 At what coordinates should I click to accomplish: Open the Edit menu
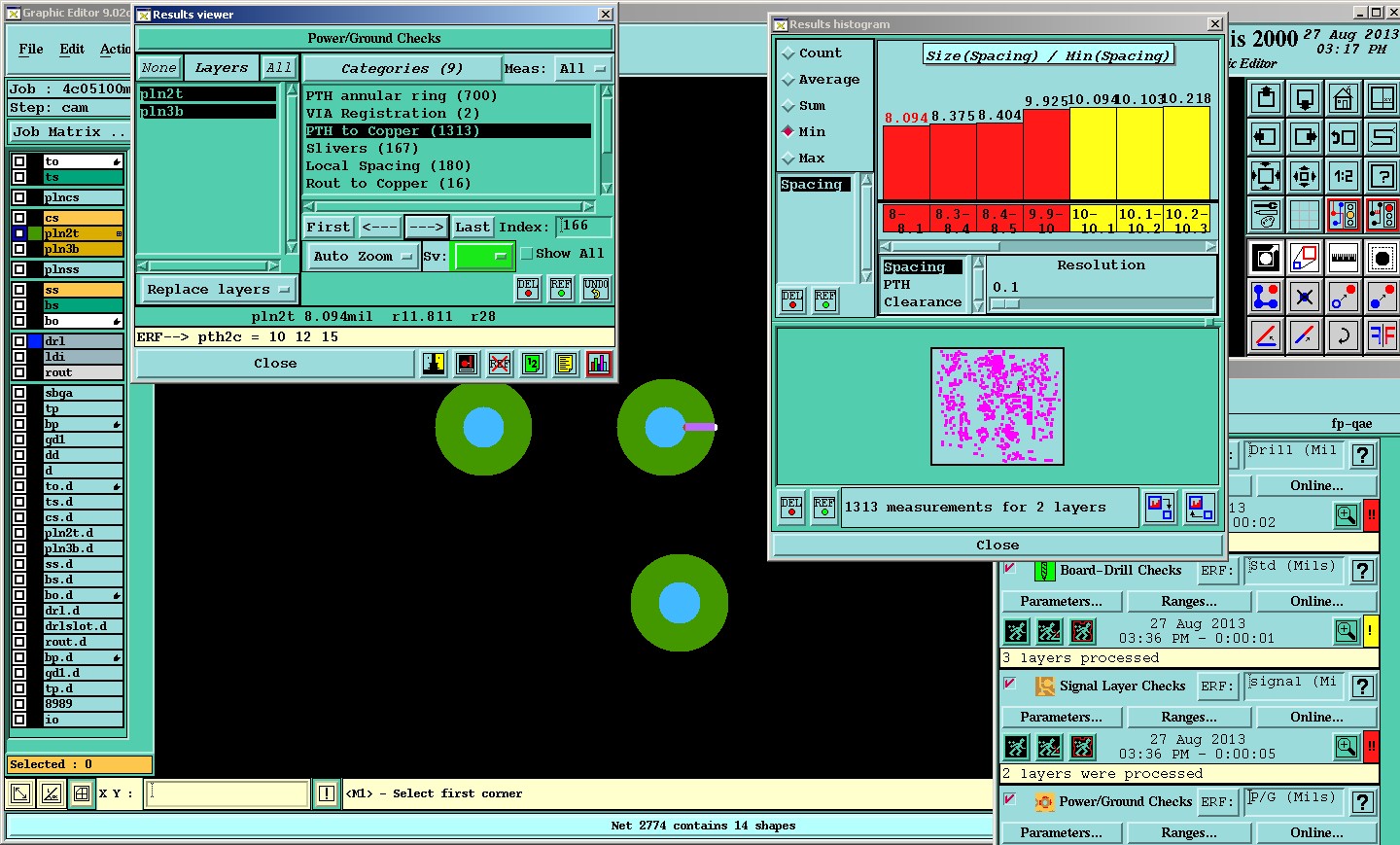72,50
